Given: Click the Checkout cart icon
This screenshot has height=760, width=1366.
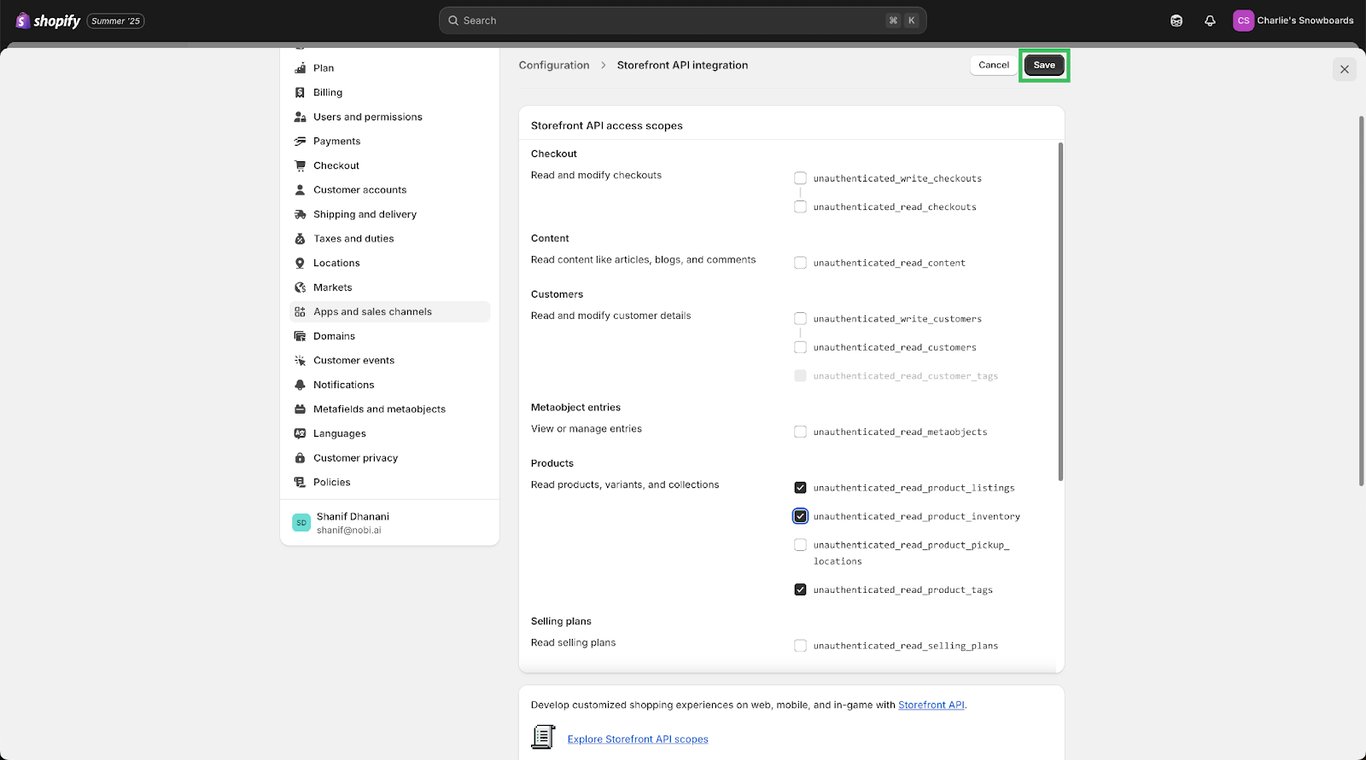Looking at the screenshot, I should tap(300, 166).
